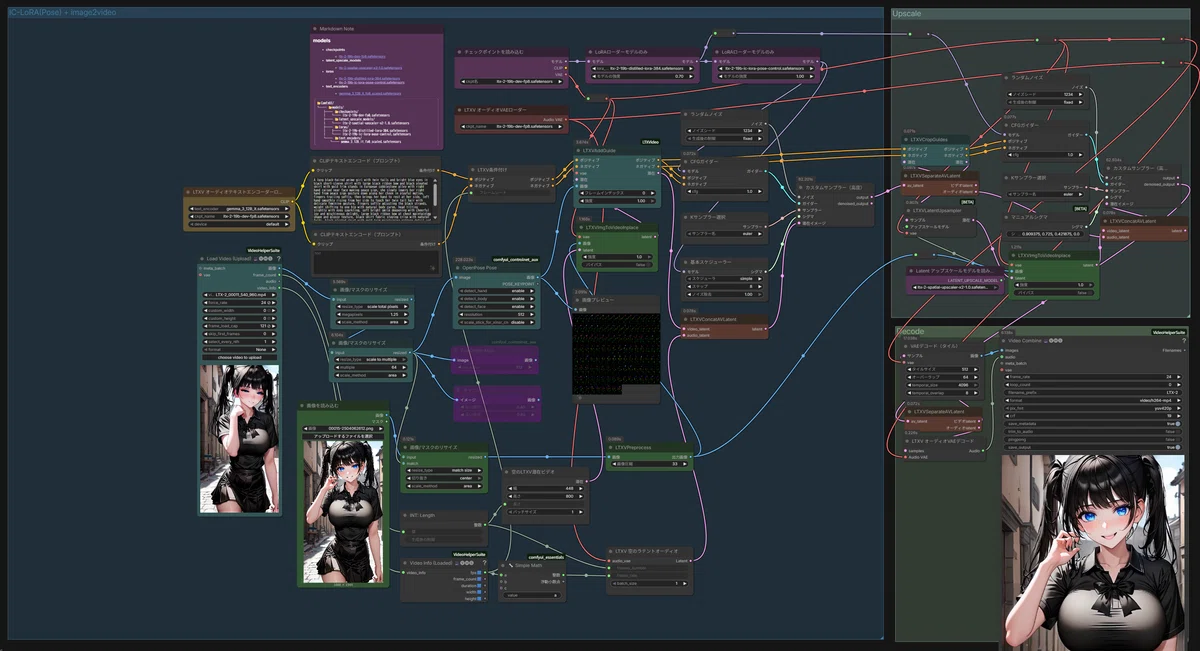Collapse the LTXV オーディオVAEローダー node dot
This screenshot has height=651, width=1200.
460,110
